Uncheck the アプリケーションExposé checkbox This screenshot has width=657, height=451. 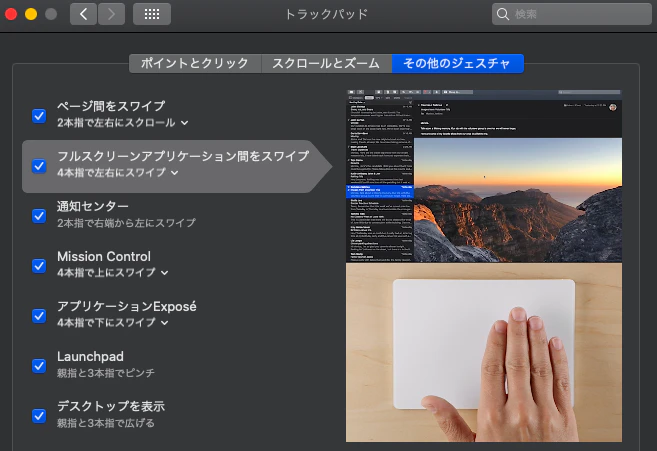point(39,316)
